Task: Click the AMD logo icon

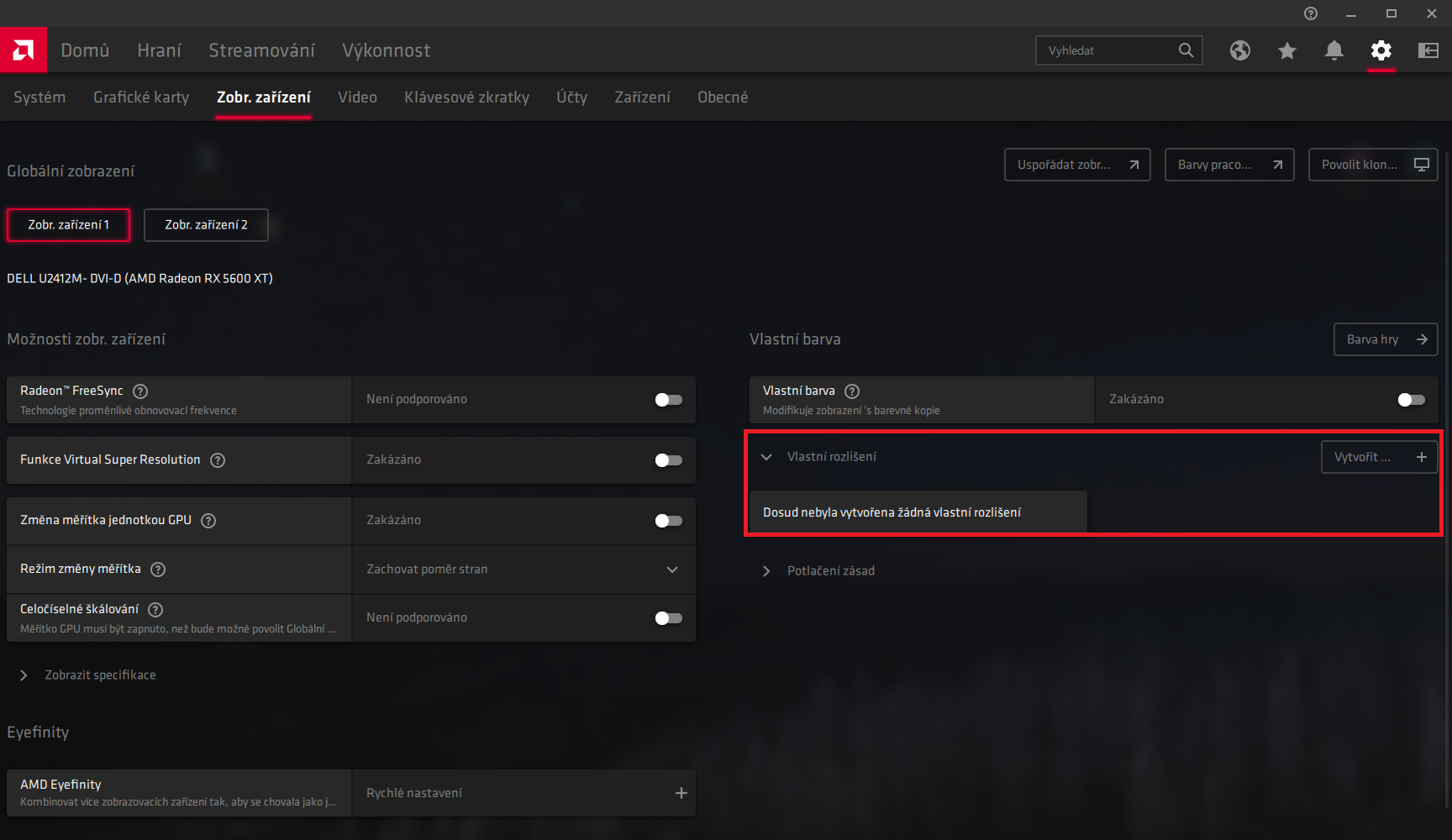Action: 24,50
